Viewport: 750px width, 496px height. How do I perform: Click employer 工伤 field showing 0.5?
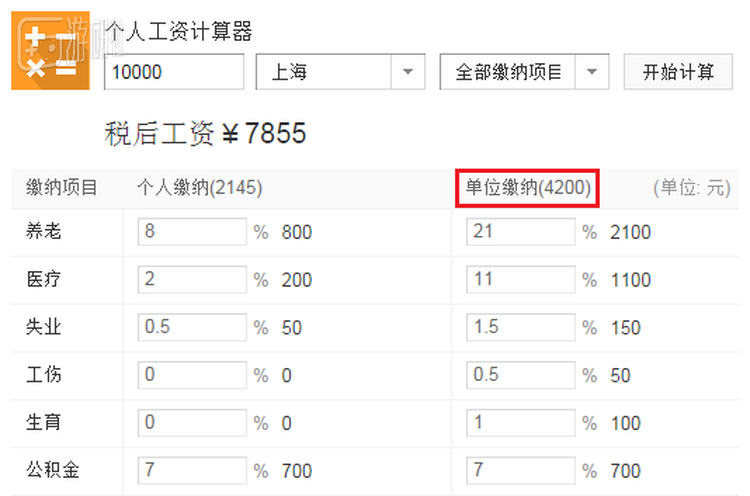[x=520, y=375]
